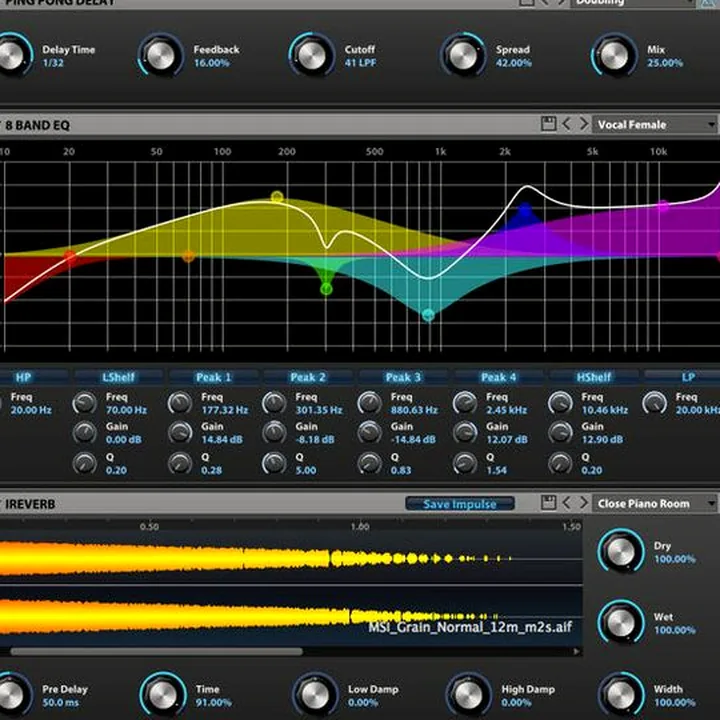The width and height of the screenshot is (720, 720).
Task: Select the magenta HShelf EQ node
Action: click(663, 206)
